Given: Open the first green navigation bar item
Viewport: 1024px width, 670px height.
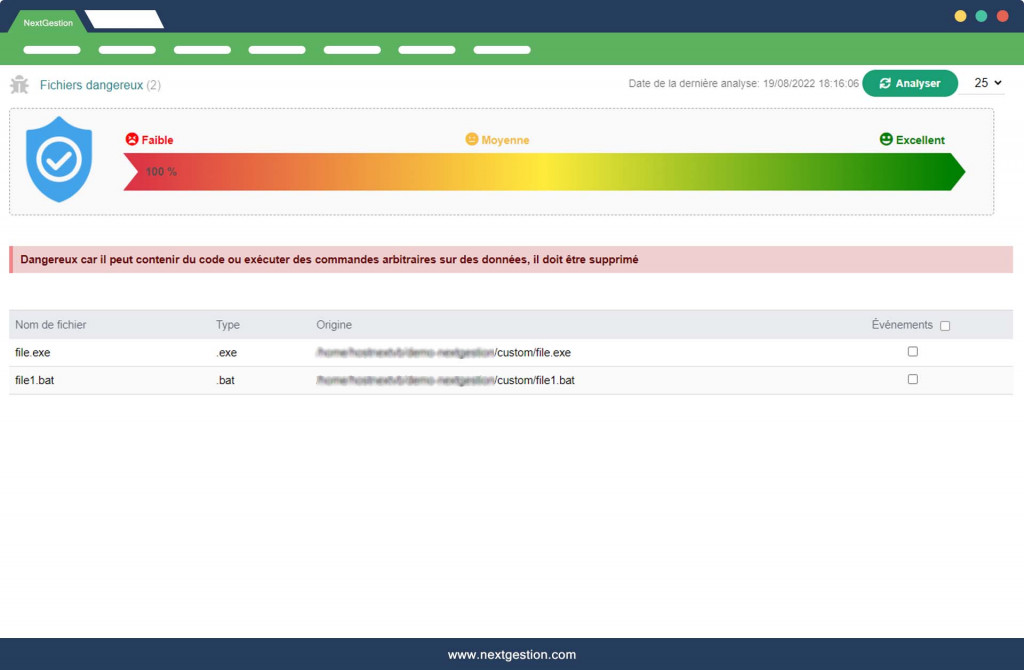Looking at the screenshot, I should [52, 50].
